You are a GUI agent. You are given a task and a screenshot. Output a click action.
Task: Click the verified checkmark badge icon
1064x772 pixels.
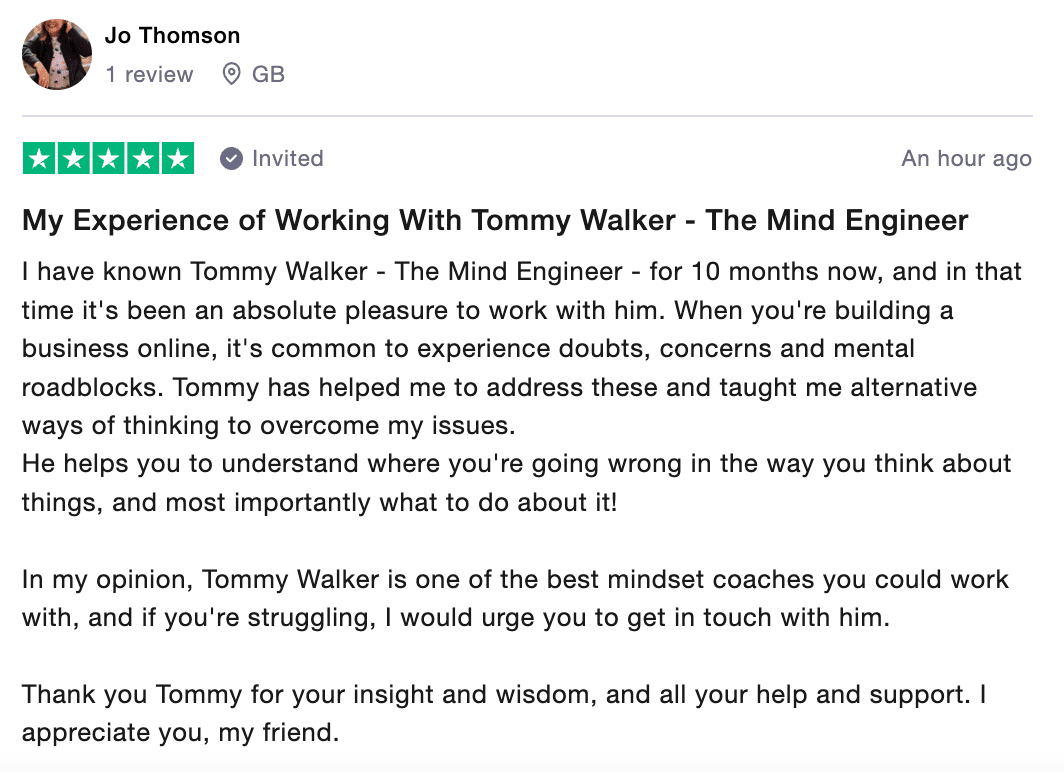tap(231, 159)
